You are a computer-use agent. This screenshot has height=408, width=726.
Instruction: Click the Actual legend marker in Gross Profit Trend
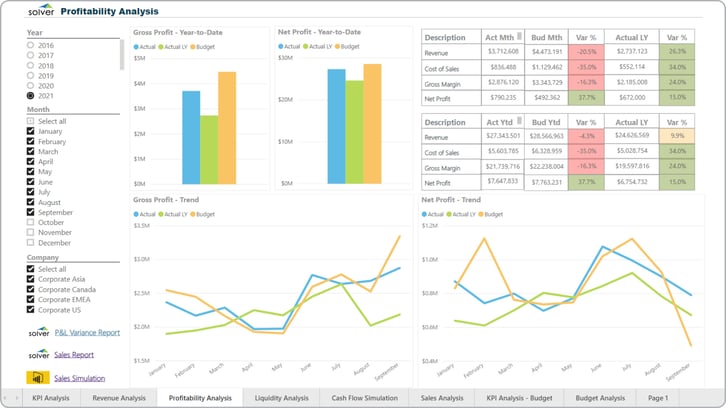pos(136,214)
